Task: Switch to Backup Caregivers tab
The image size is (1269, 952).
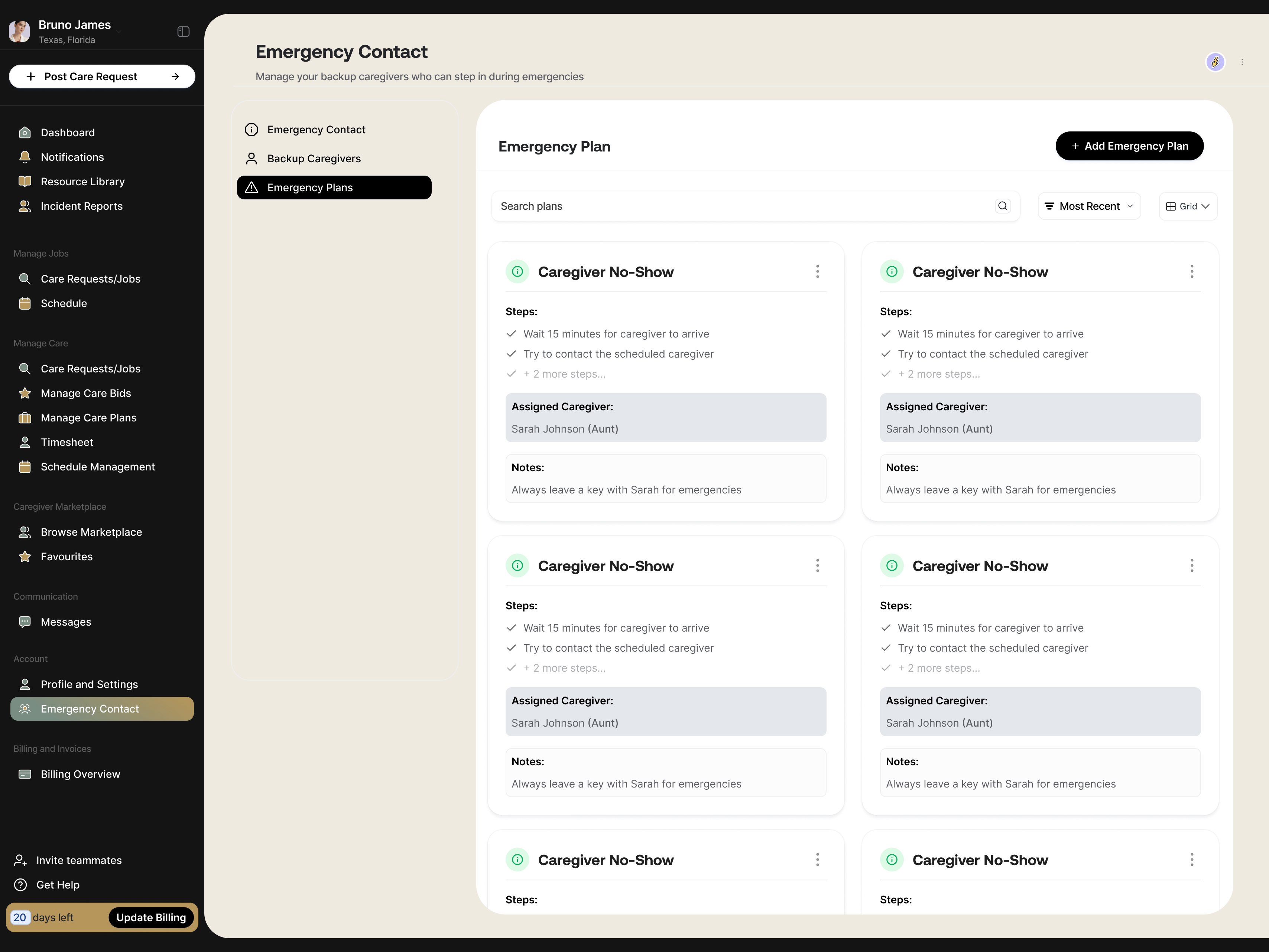Action: pyautogui.click(x=334, y=159)
